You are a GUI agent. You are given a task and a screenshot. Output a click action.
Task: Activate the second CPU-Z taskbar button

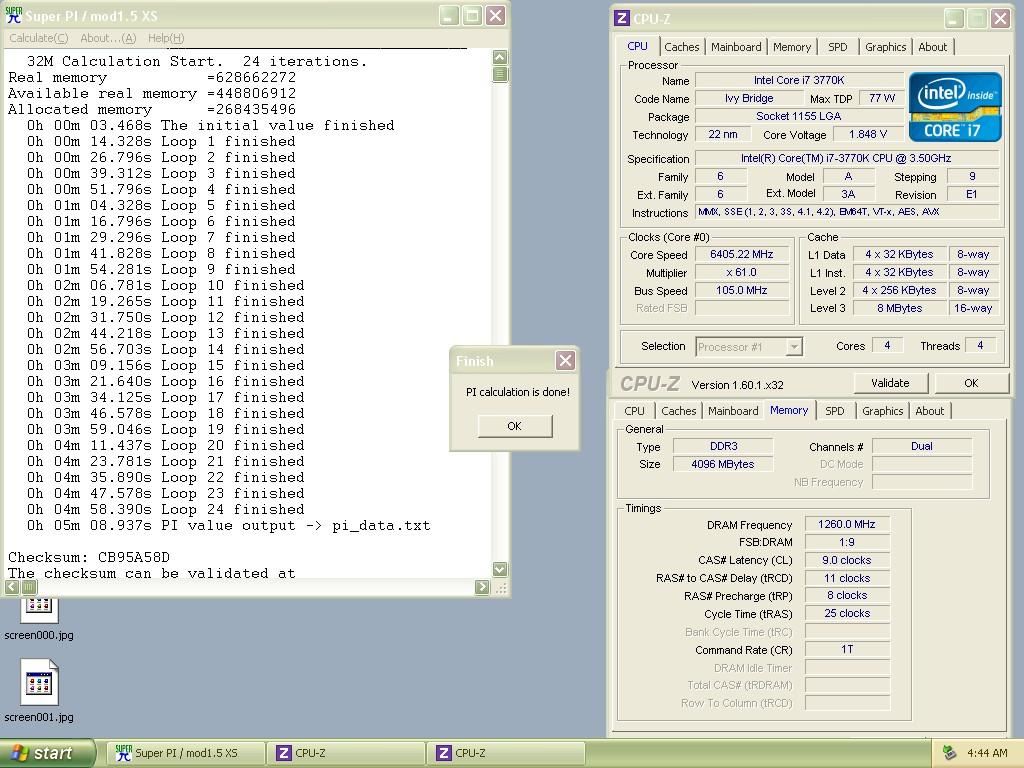(505, 753)
